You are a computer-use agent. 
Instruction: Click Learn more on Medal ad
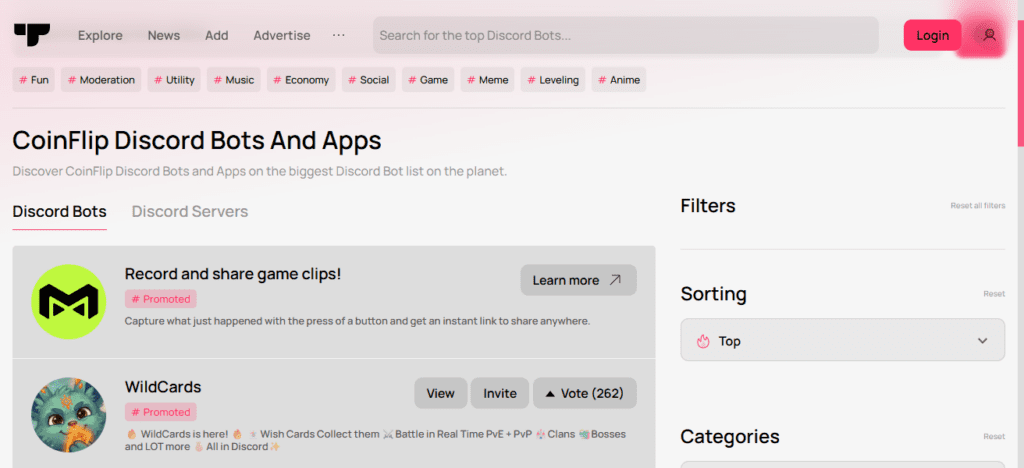coord(578,280)
